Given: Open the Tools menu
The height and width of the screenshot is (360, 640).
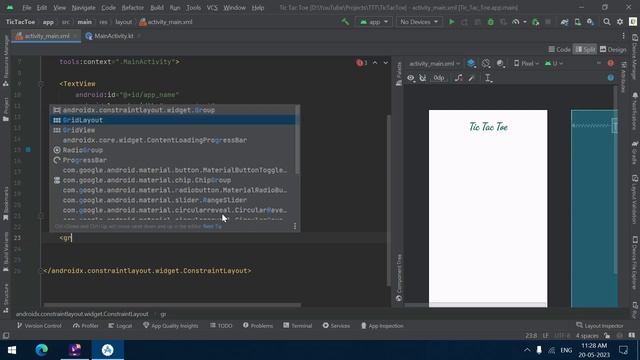Looking at the screenshot, I should point(193,7).
